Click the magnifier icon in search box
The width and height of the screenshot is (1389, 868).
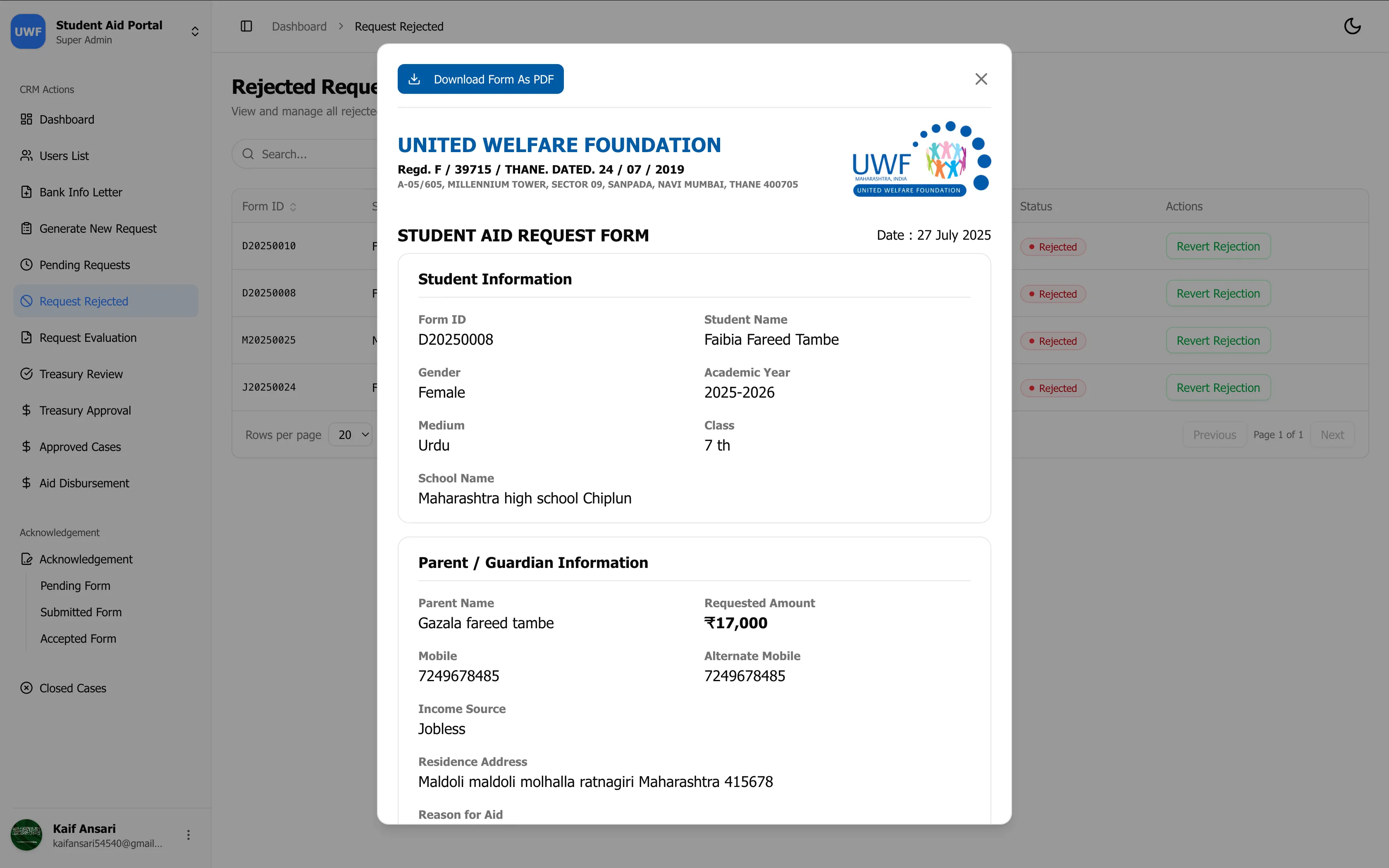pyautogui.click(x=248, y=154)
